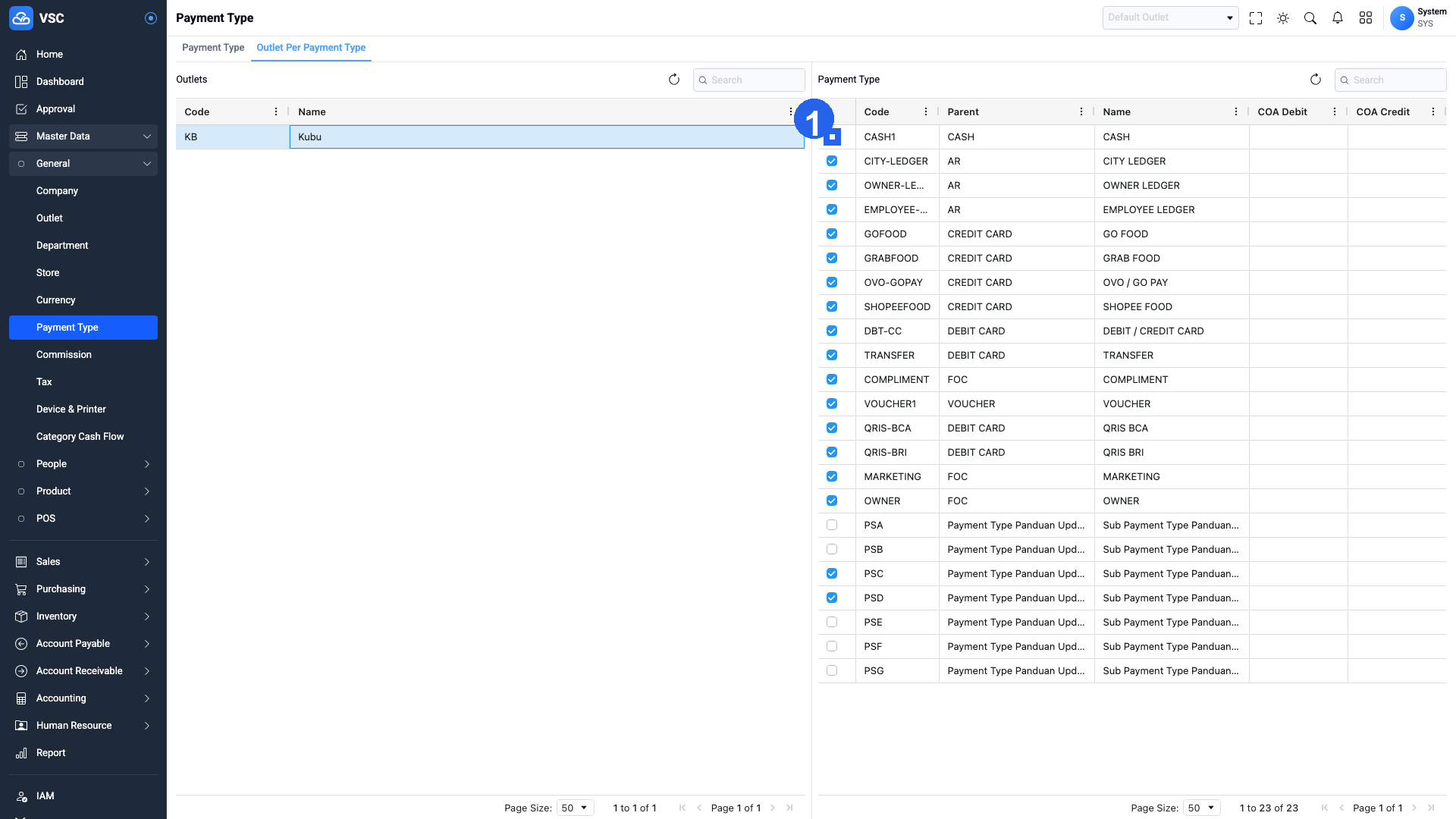This screenshot has width=1456, height=819.
Task: Open Parent column menu
Action: (x=1081, y=112)
